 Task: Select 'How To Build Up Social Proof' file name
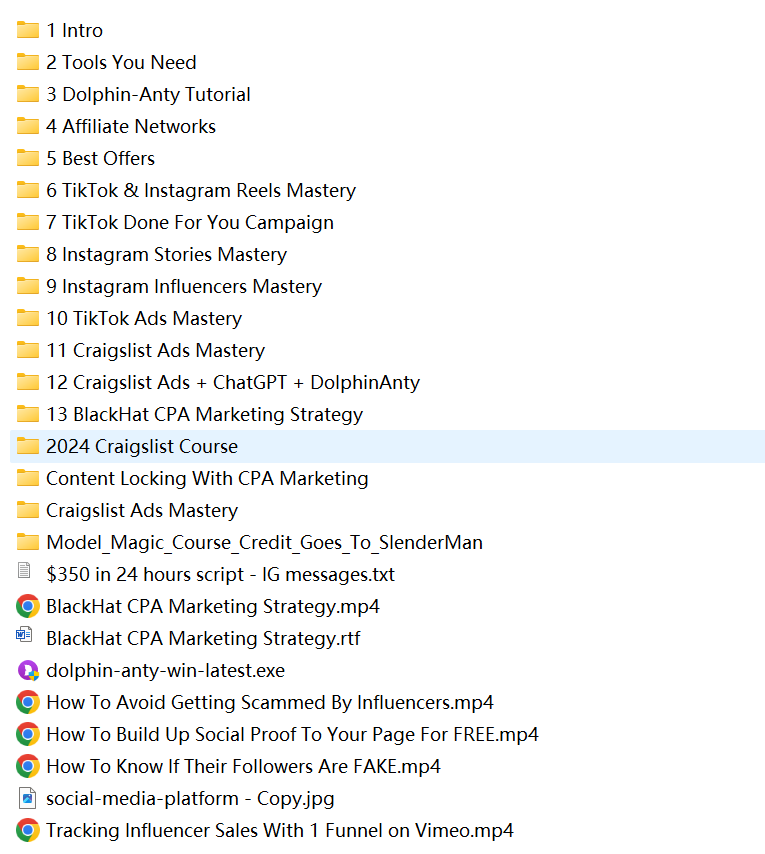[292, 735]
